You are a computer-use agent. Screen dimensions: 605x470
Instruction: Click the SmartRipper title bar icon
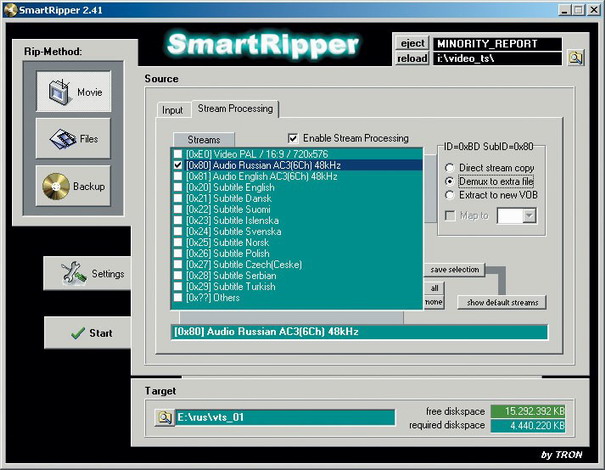click(9, 9)
